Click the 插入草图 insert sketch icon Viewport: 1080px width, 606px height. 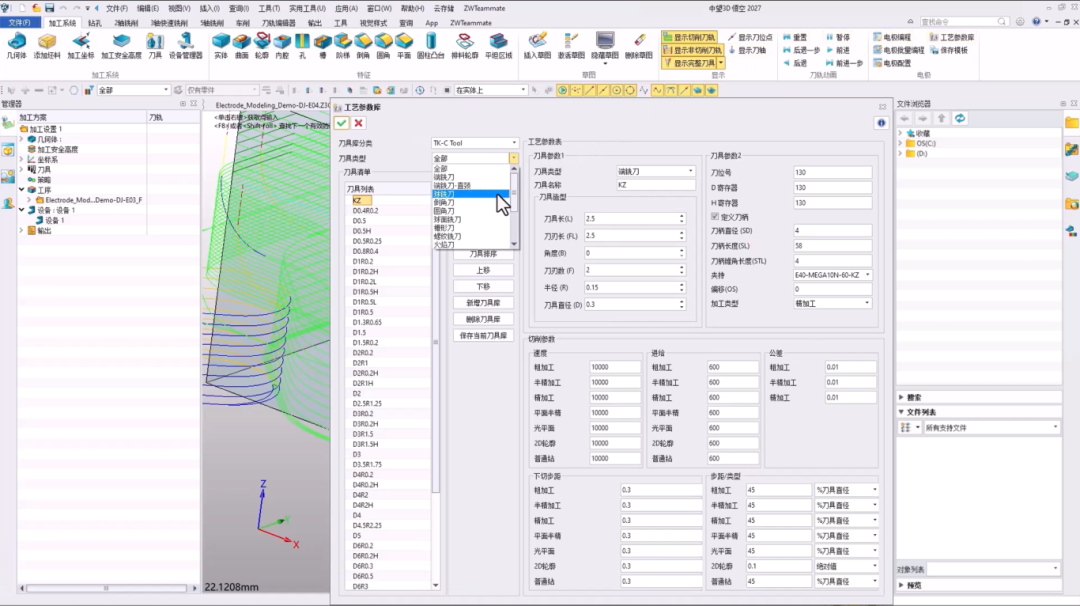tap(537, 45)
